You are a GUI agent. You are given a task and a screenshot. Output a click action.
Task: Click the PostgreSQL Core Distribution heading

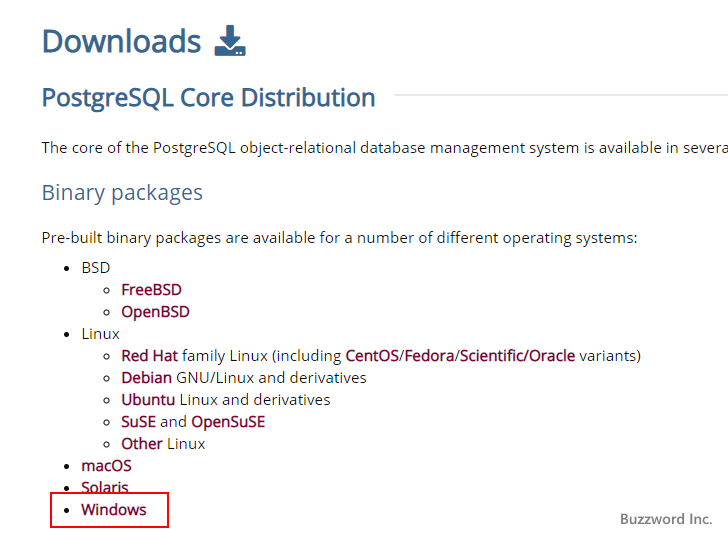click(x=208, y=98)
